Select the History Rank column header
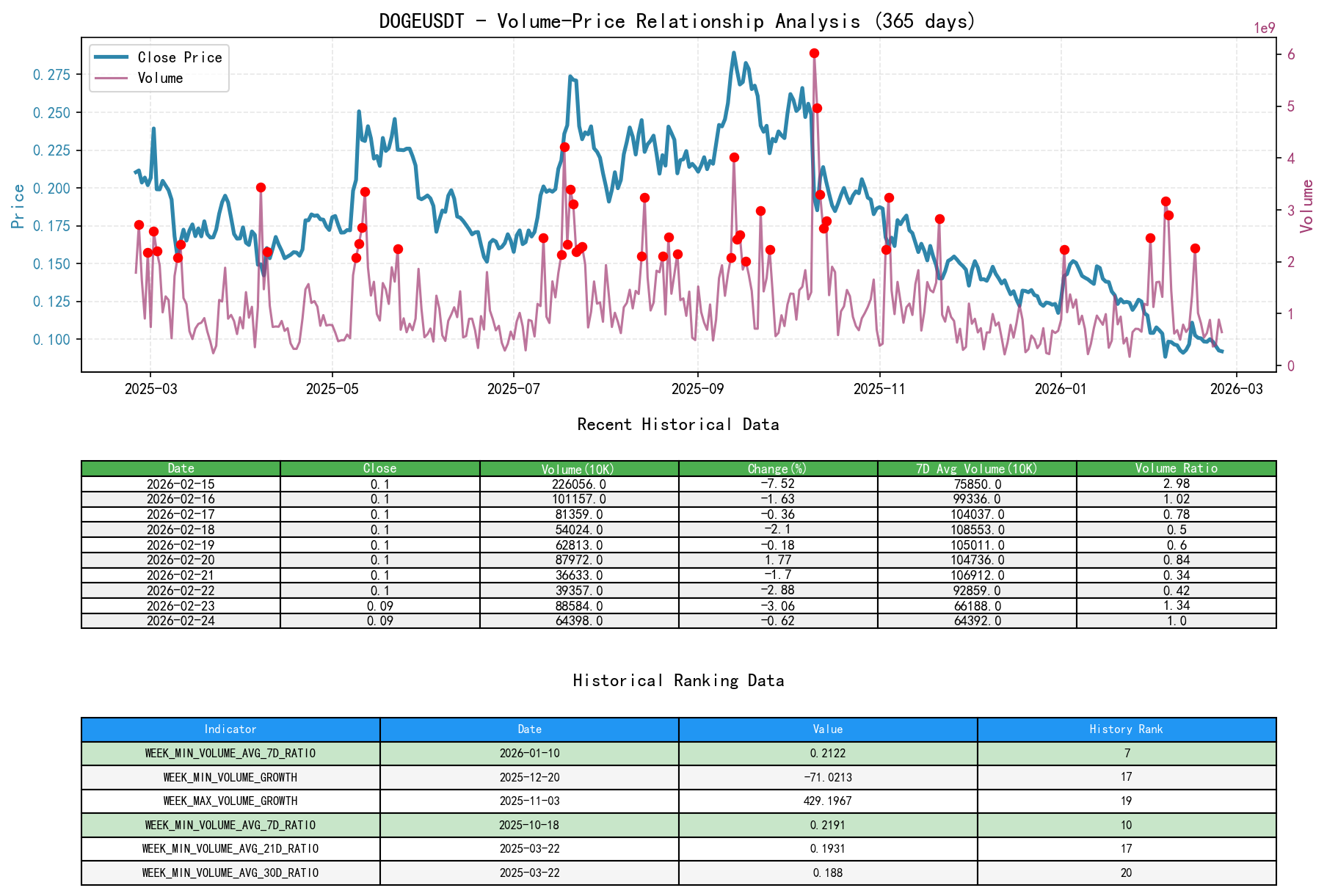 click(1126, 729)
